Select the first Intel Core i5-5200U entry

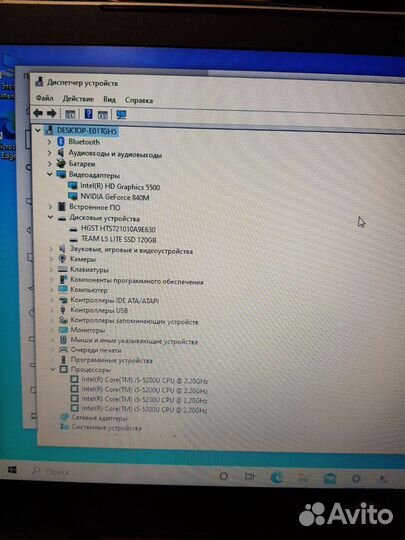[144, 380]
